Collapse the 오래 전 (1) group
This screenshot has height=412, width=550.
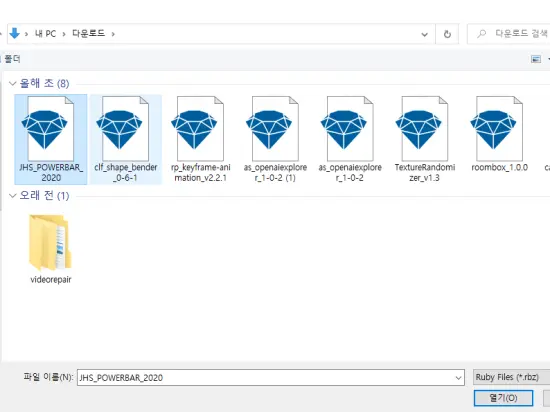(x=13, y=196)
